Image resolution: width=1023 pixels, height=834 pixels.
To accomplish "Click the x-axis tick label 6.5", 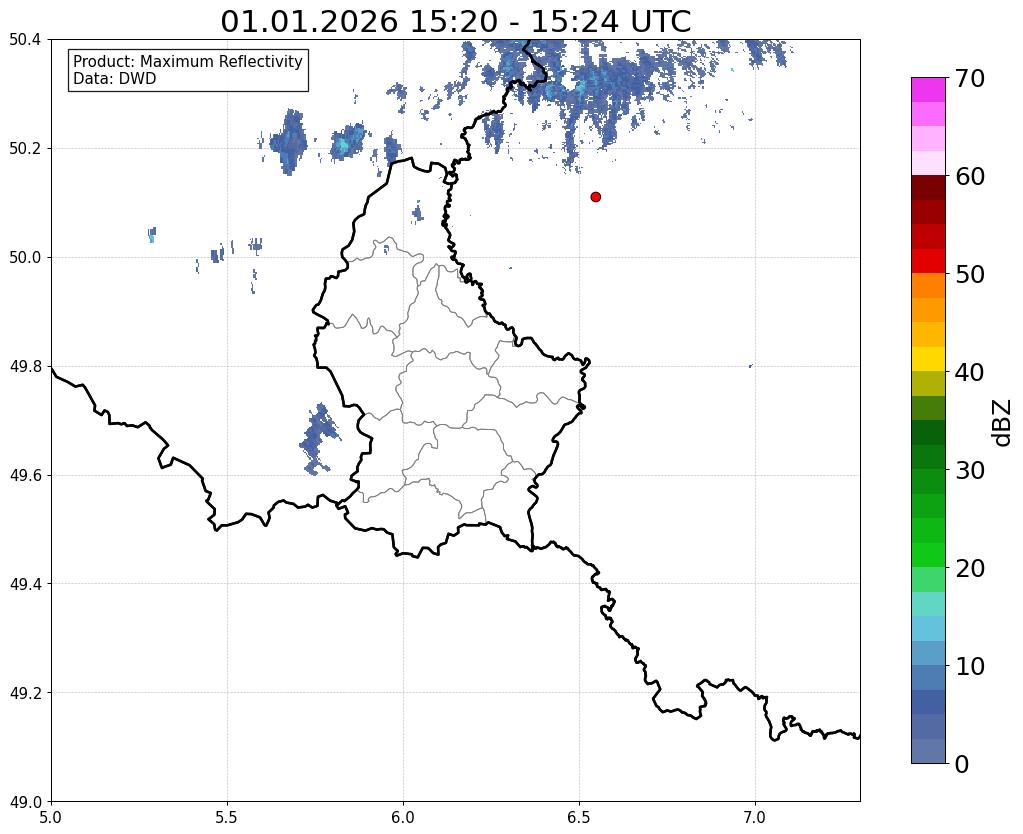I will [x=579, y=818].
